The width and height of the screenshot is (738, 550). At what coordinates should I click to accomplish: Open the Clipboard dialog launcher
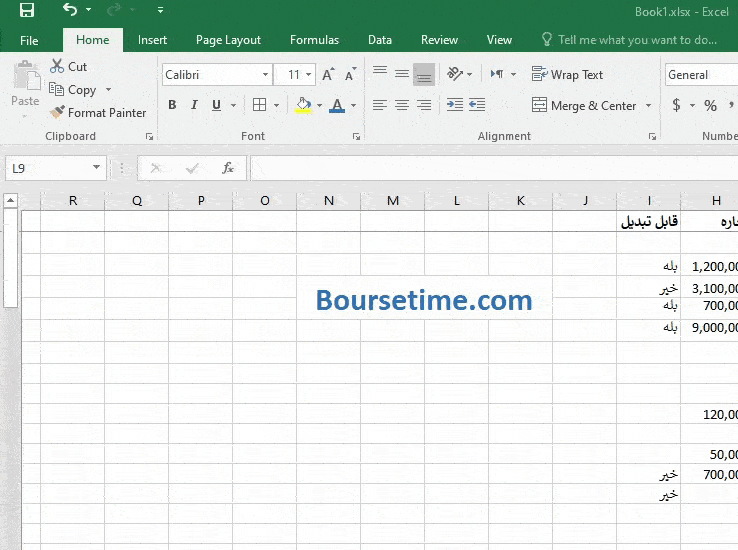[149, 136]
